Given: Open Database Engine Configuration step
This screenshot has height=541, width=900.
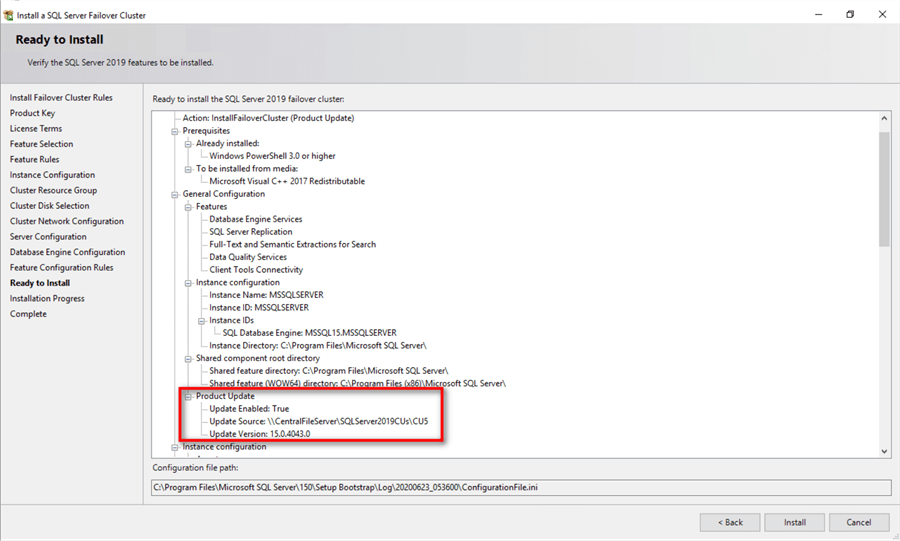Looking at the screenshot, I should (67, 252).
